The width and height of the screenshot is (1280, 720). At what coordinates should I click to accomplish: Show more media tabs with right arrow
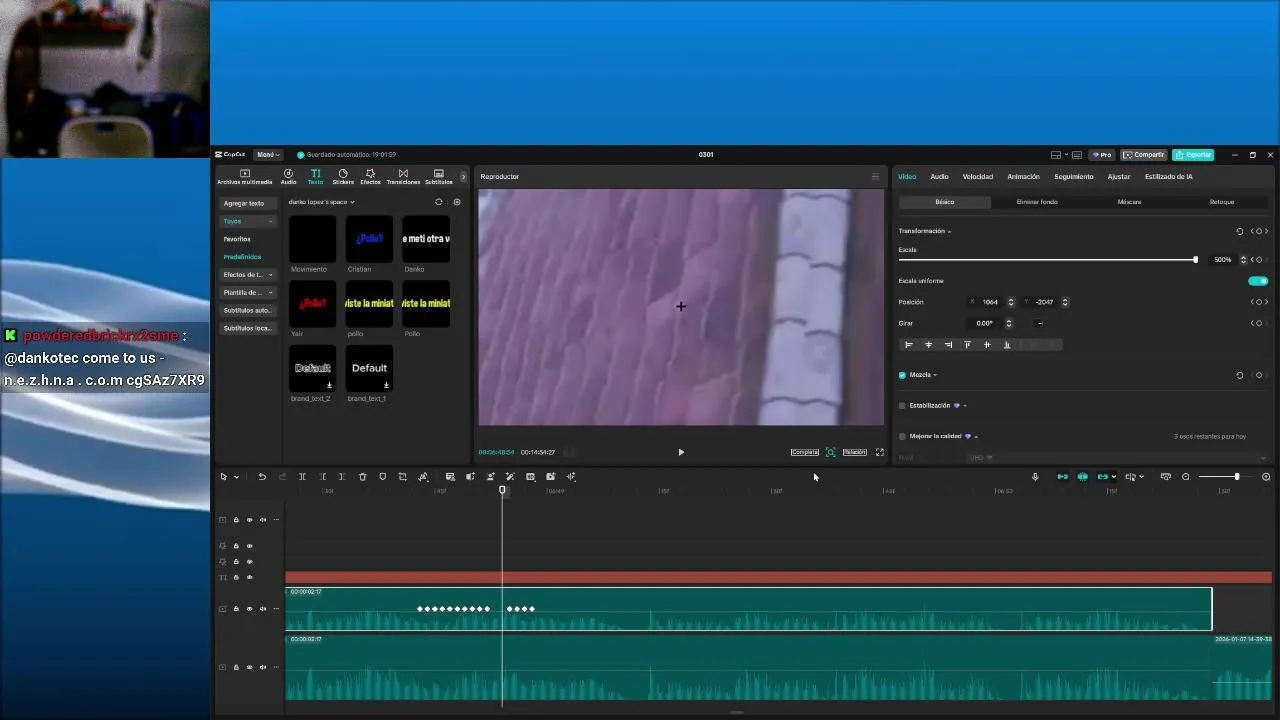pos(463,177)
